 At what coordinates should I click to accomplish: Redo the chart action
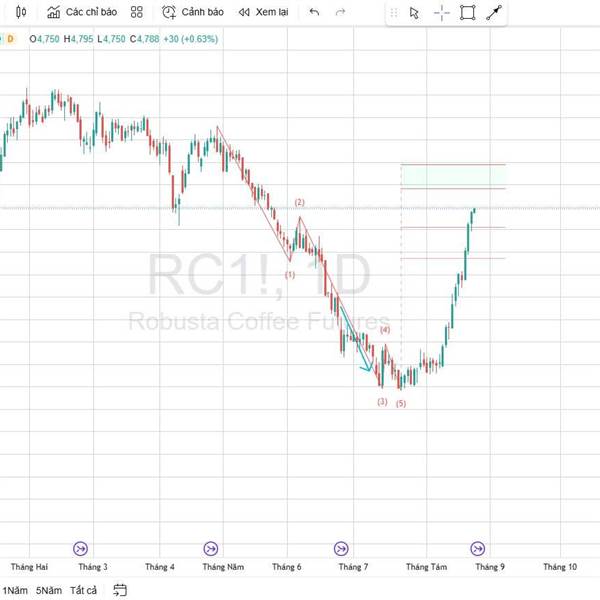pyautogui.click(x=340, y=12)
